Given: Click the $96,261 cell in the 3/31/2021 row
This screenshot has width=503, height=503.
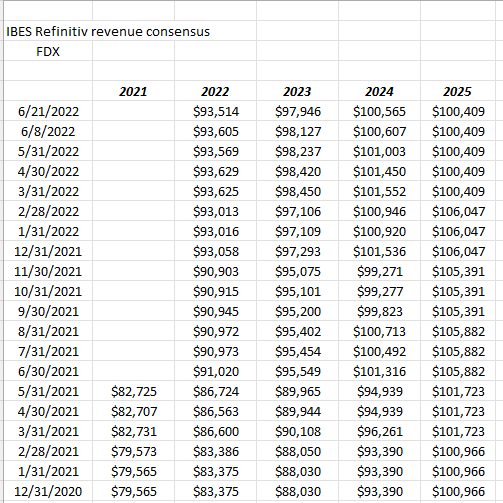Looking at the screenshot, I should pyautogui.click(x=380, y=431).
